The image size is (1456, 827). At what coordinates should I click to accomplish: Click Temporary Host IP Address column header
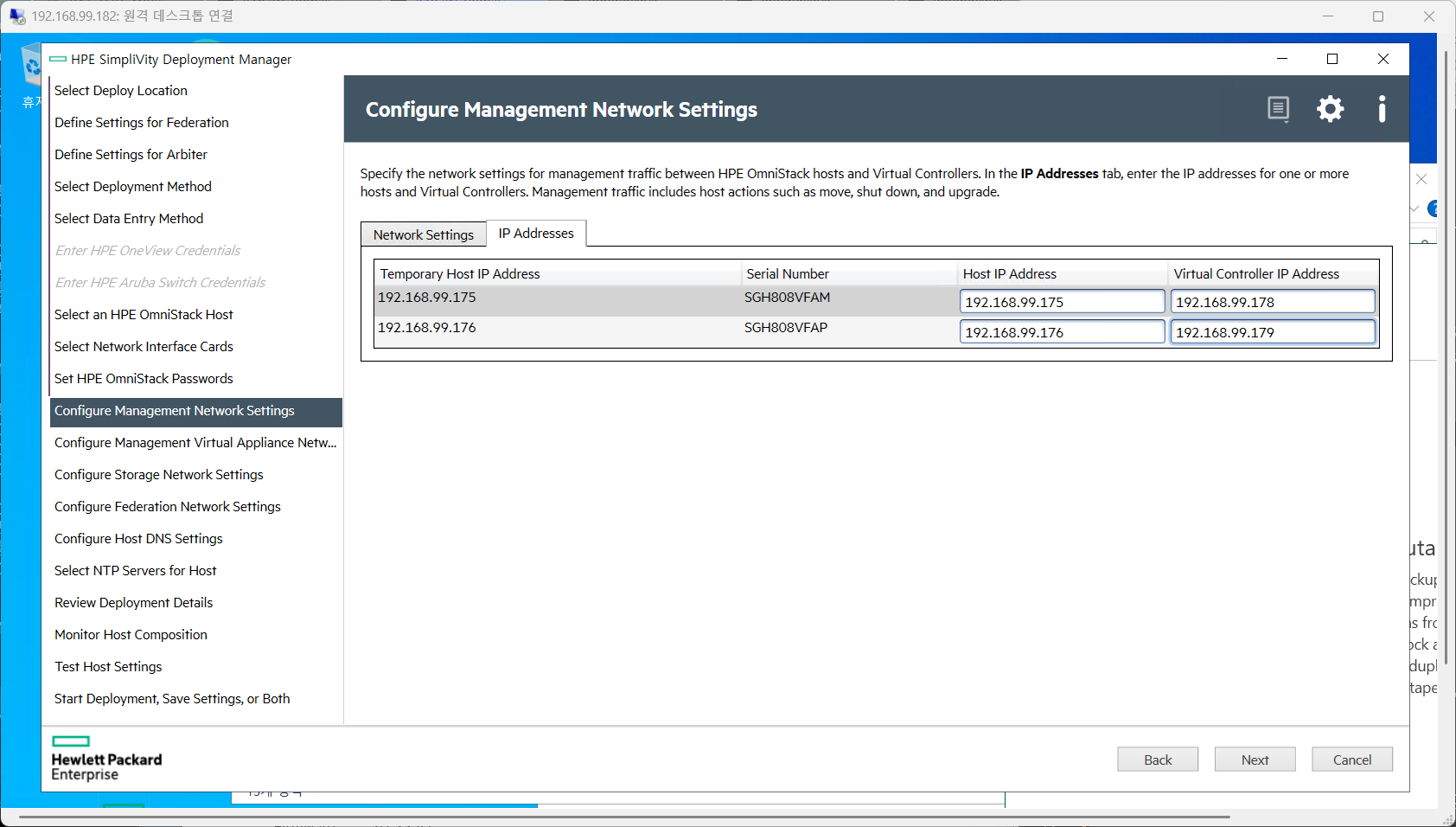[558, 273]
